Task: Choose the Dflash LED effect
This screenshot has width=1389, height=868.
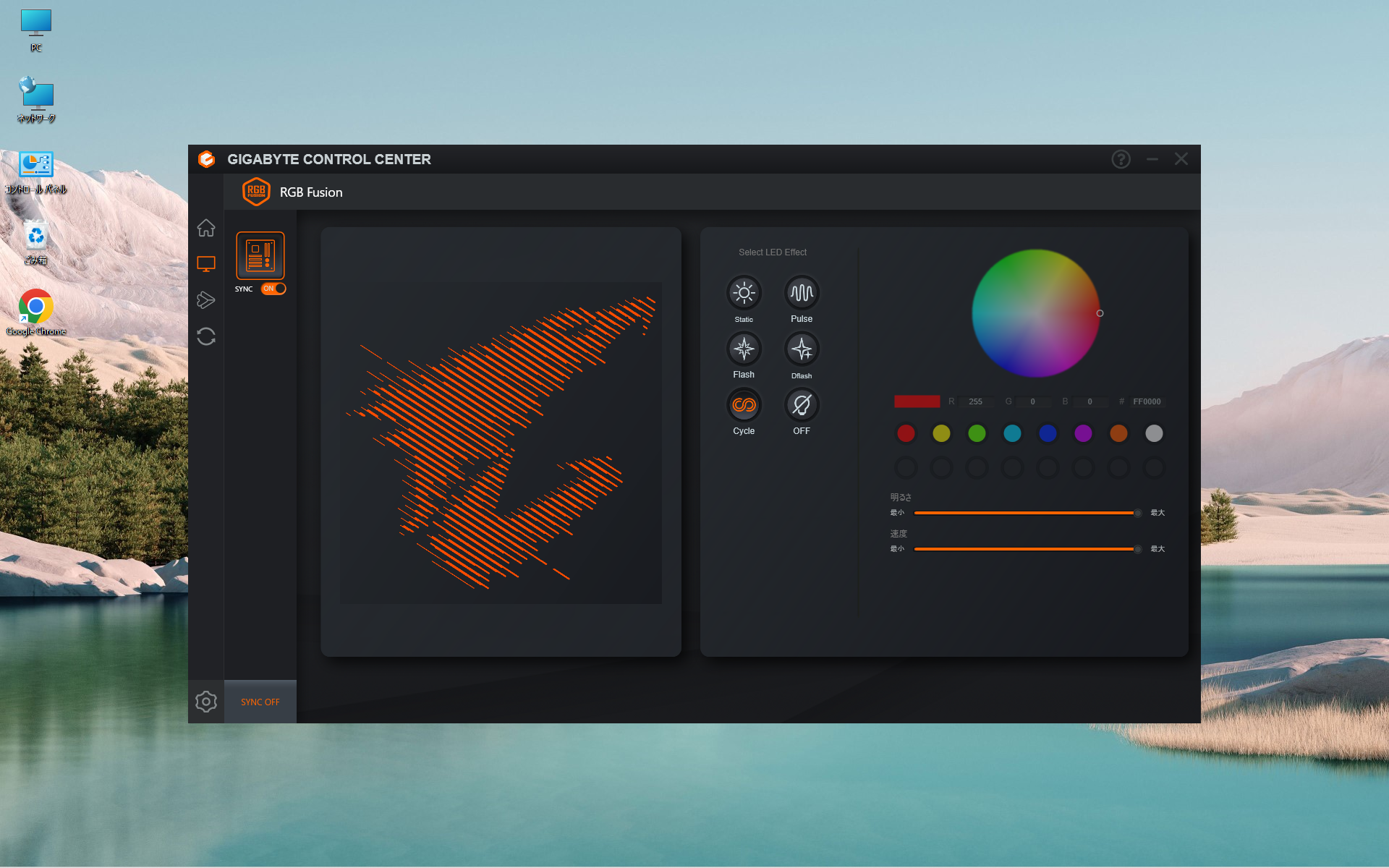Action: 802,349
